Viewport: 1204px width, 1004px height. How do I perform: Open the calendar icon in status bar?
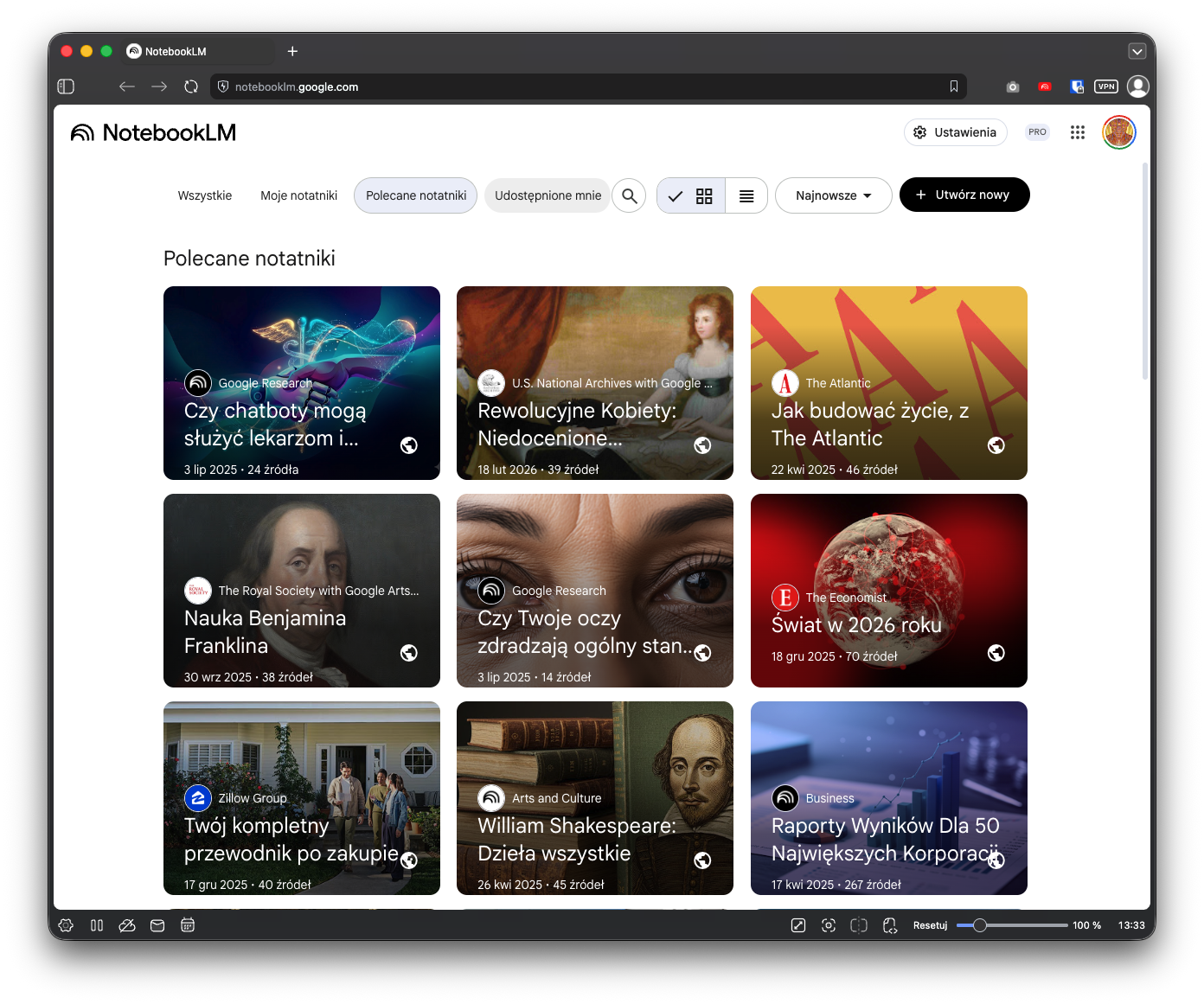tap(188, 925)
